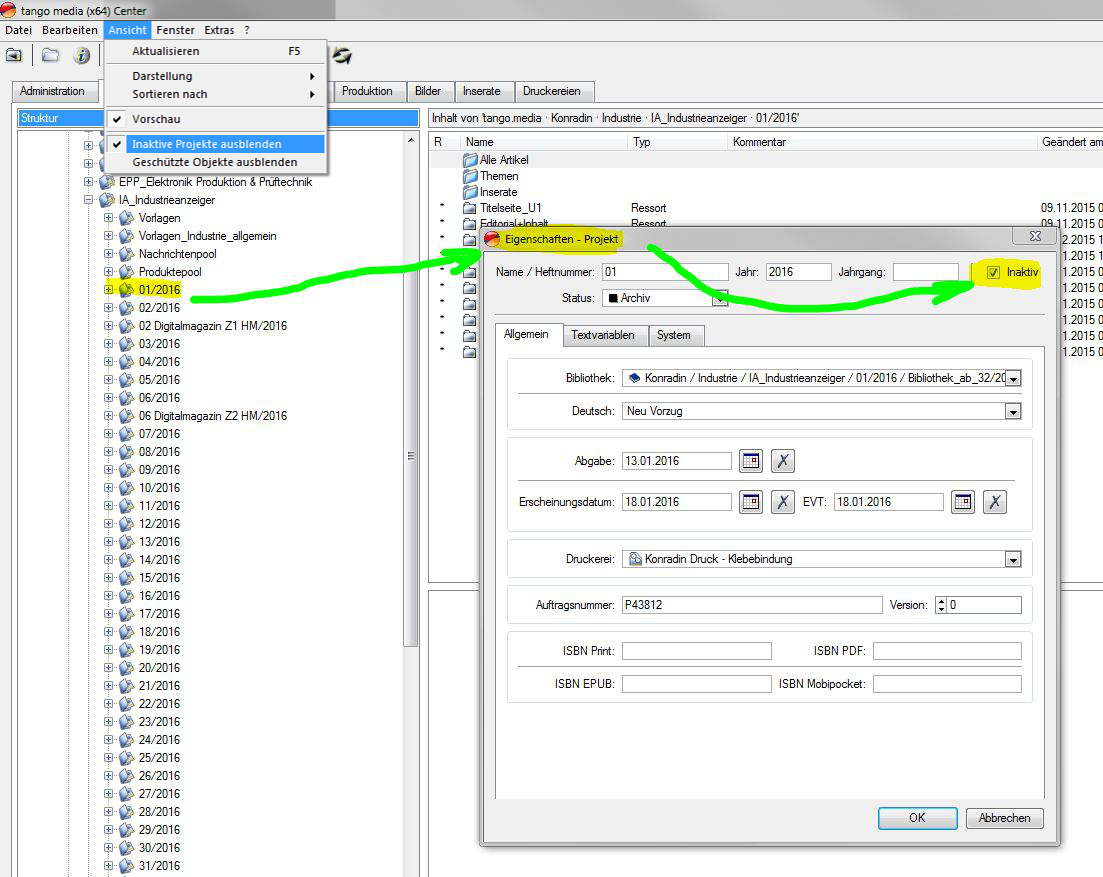Click the info icon in main toolbar

coord(82,55)
